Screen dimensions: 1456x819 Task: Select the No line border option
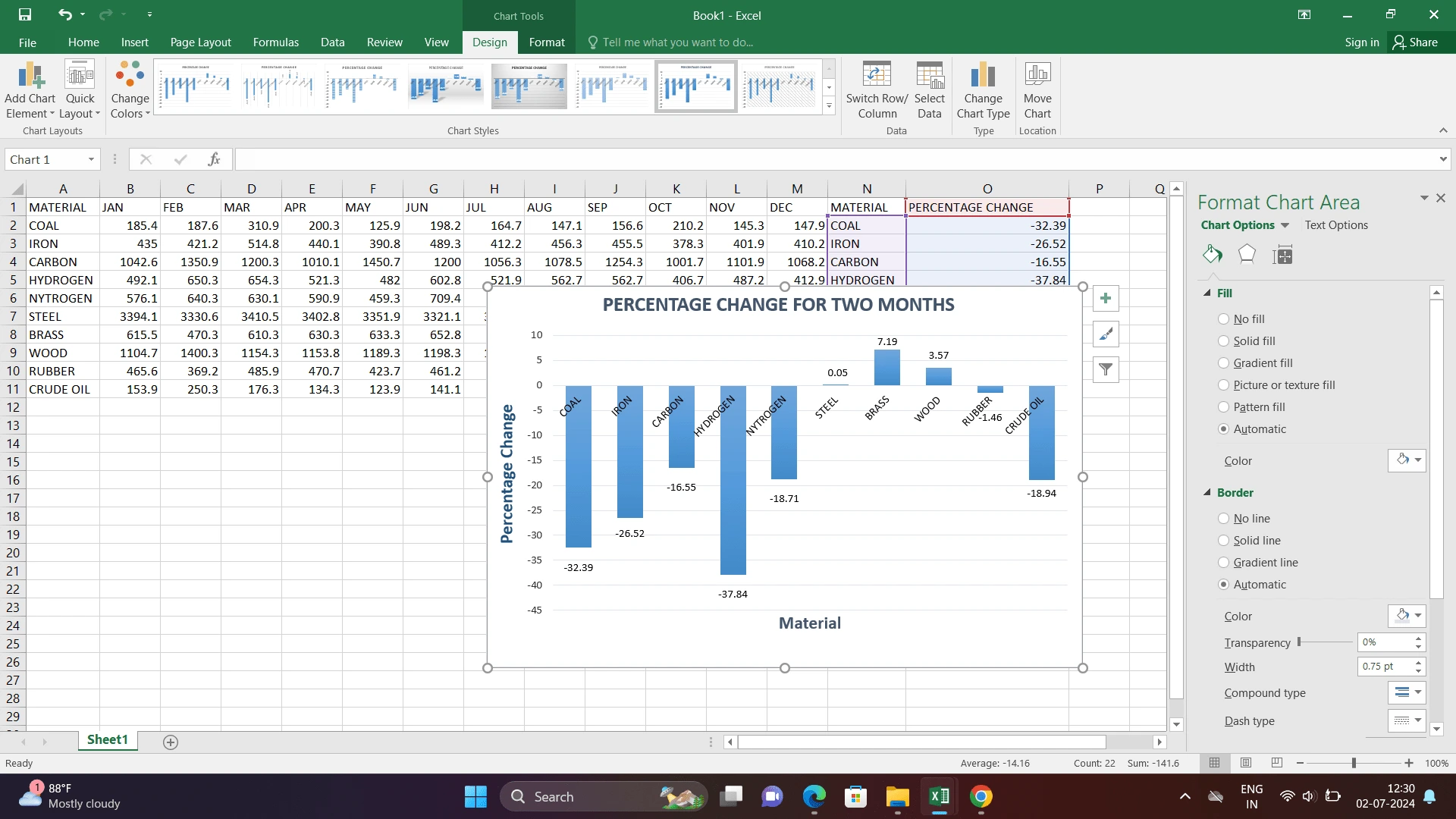pos(1223,519)
